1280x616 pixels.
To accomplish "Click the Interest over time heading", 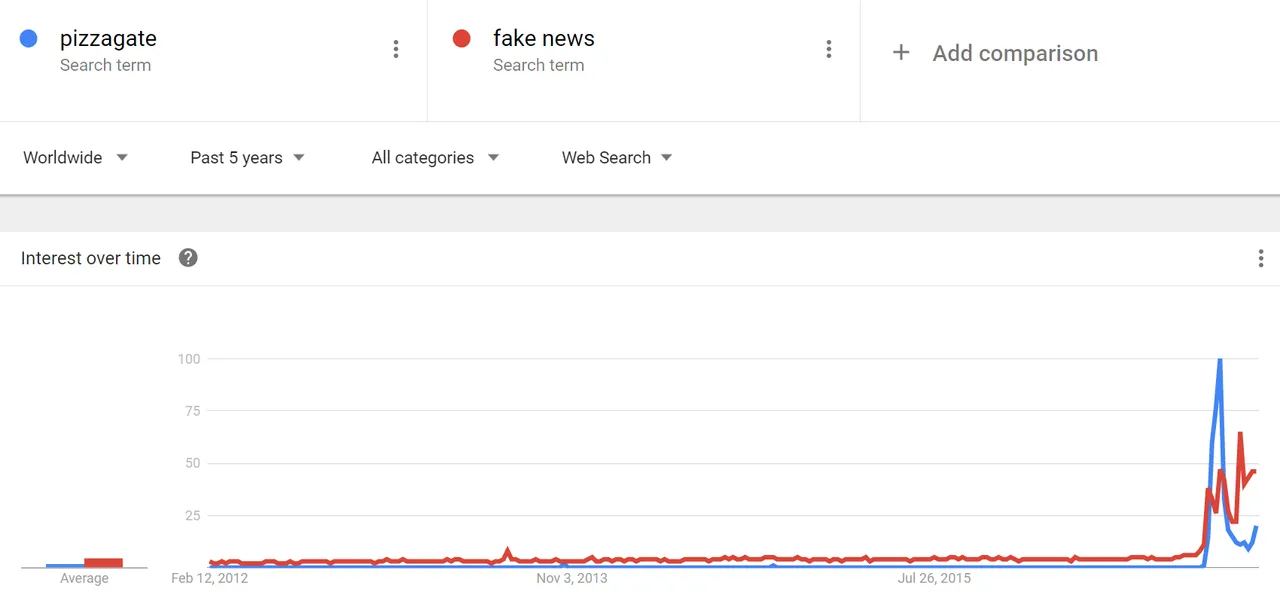I will (x=91, y=258).
